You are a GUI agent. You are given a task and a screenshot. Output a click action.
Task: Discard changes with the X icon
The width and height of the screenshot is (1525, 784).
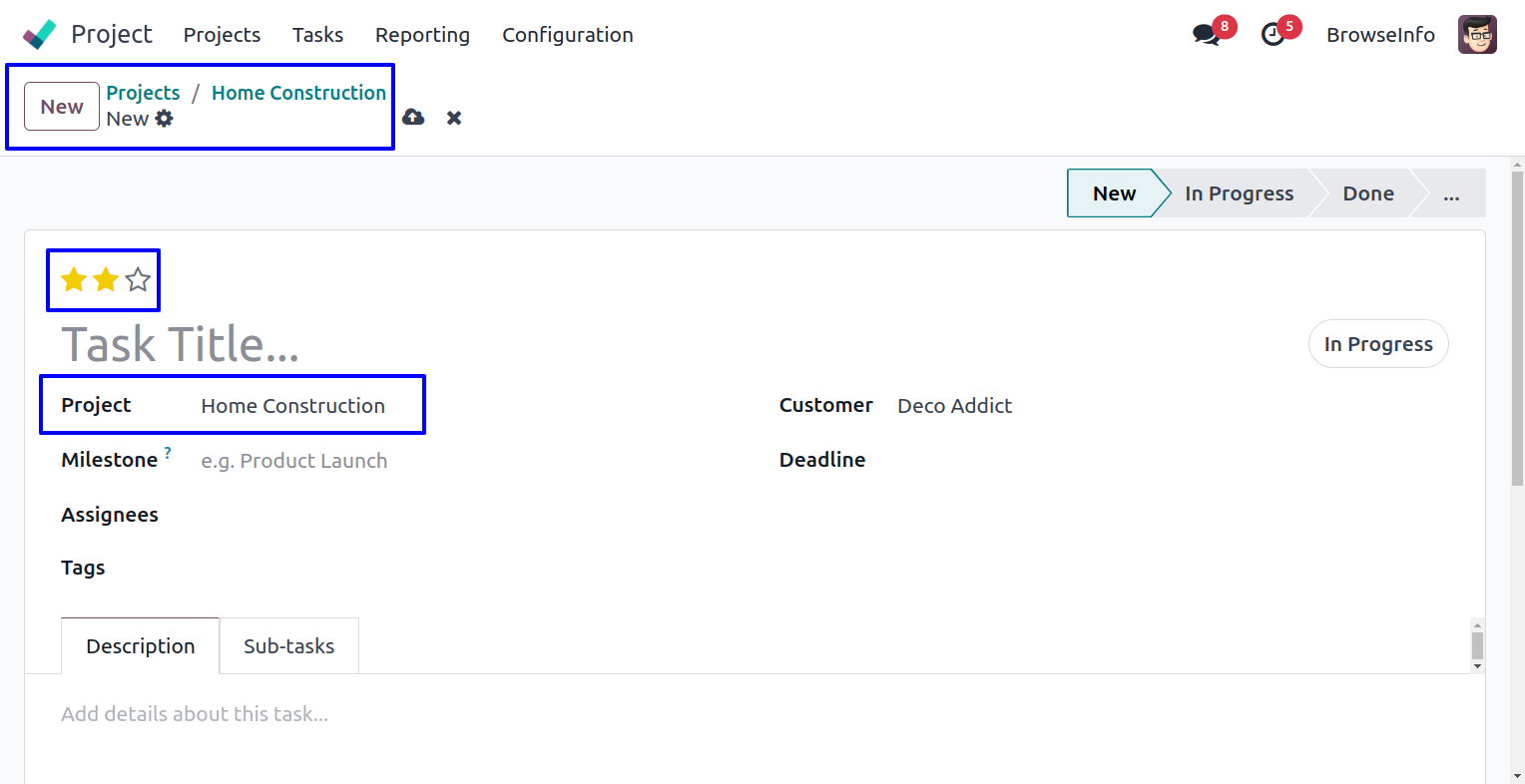pyautogui.click(x=454, y=118)
